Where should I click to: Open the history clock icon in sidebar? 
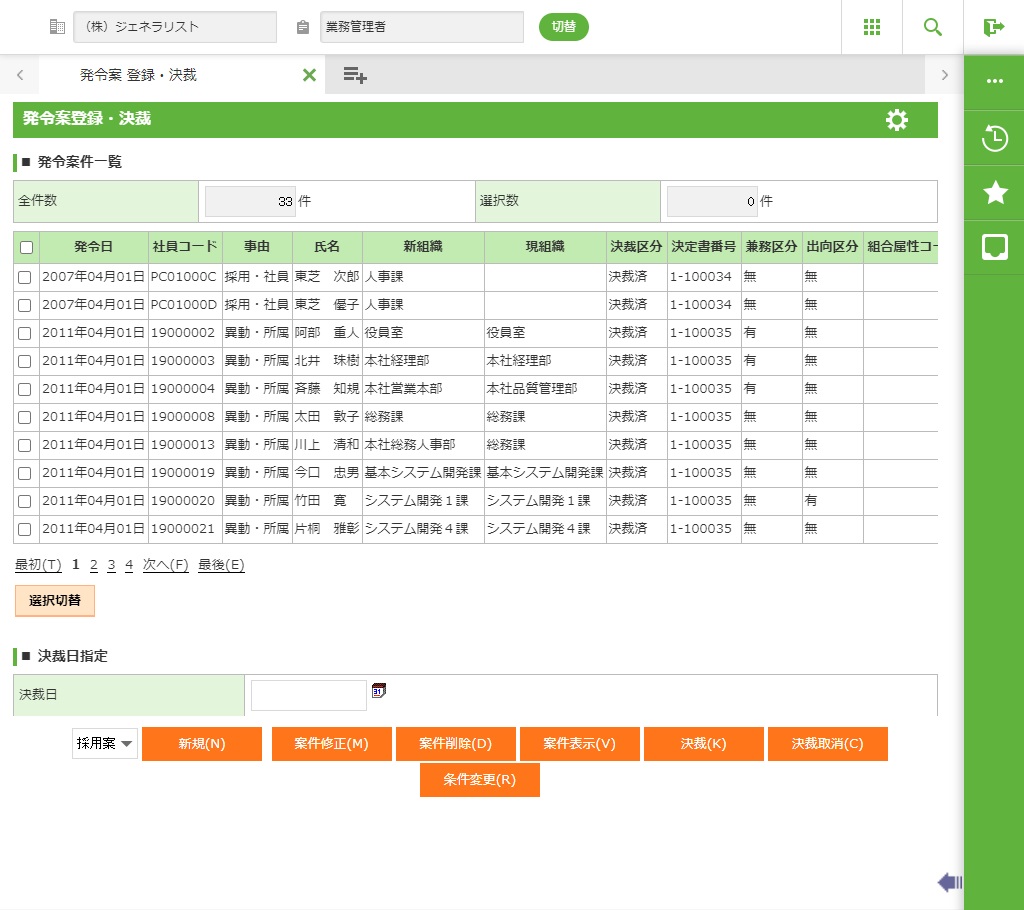click(994, 138)
